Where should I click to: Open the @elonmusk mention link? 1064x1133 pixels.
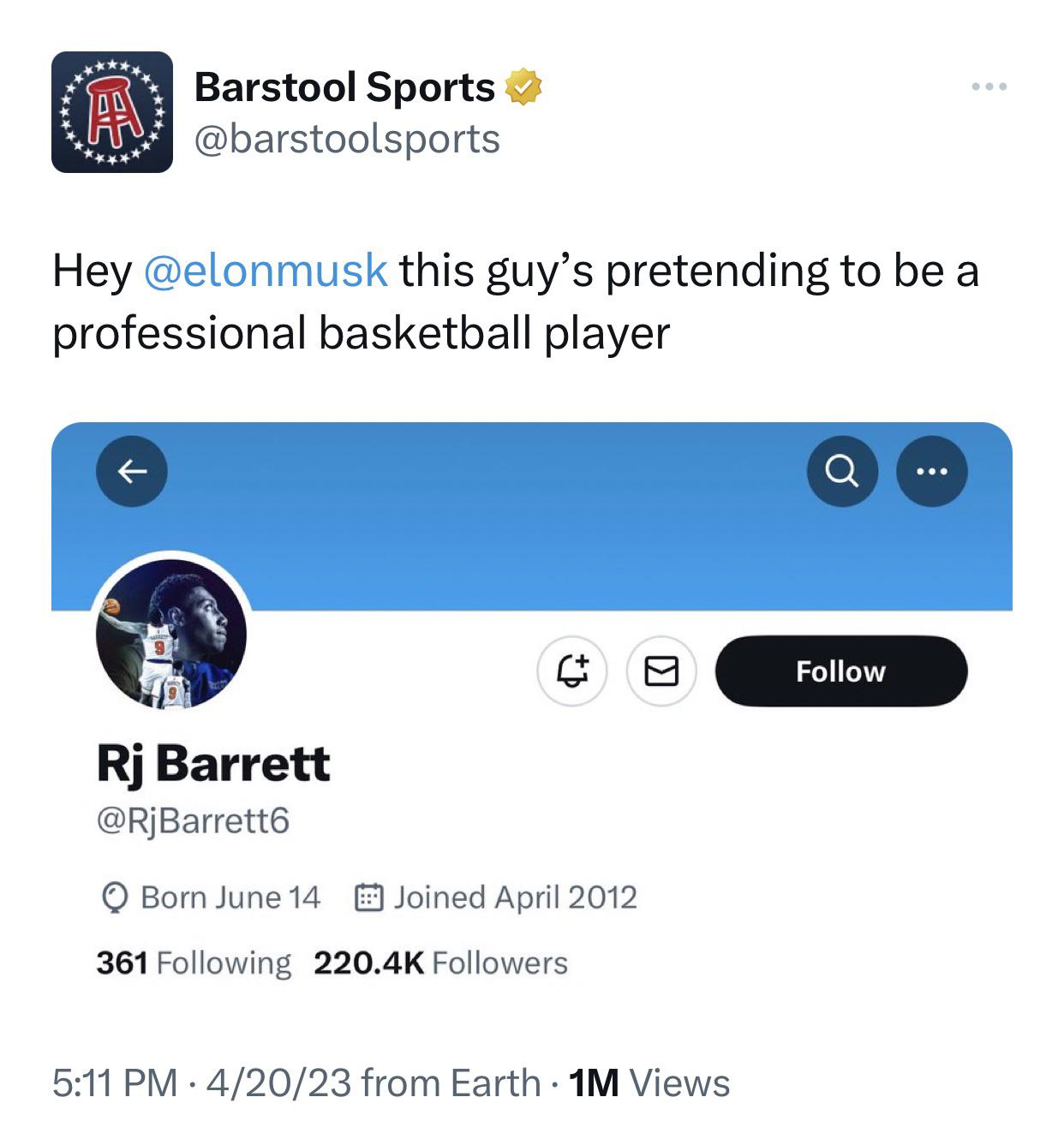point(266,271)
